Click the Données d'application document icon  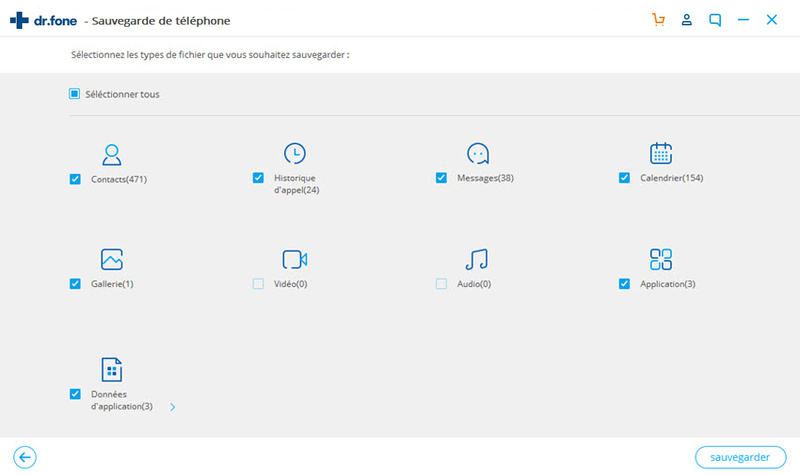point(111,369)
